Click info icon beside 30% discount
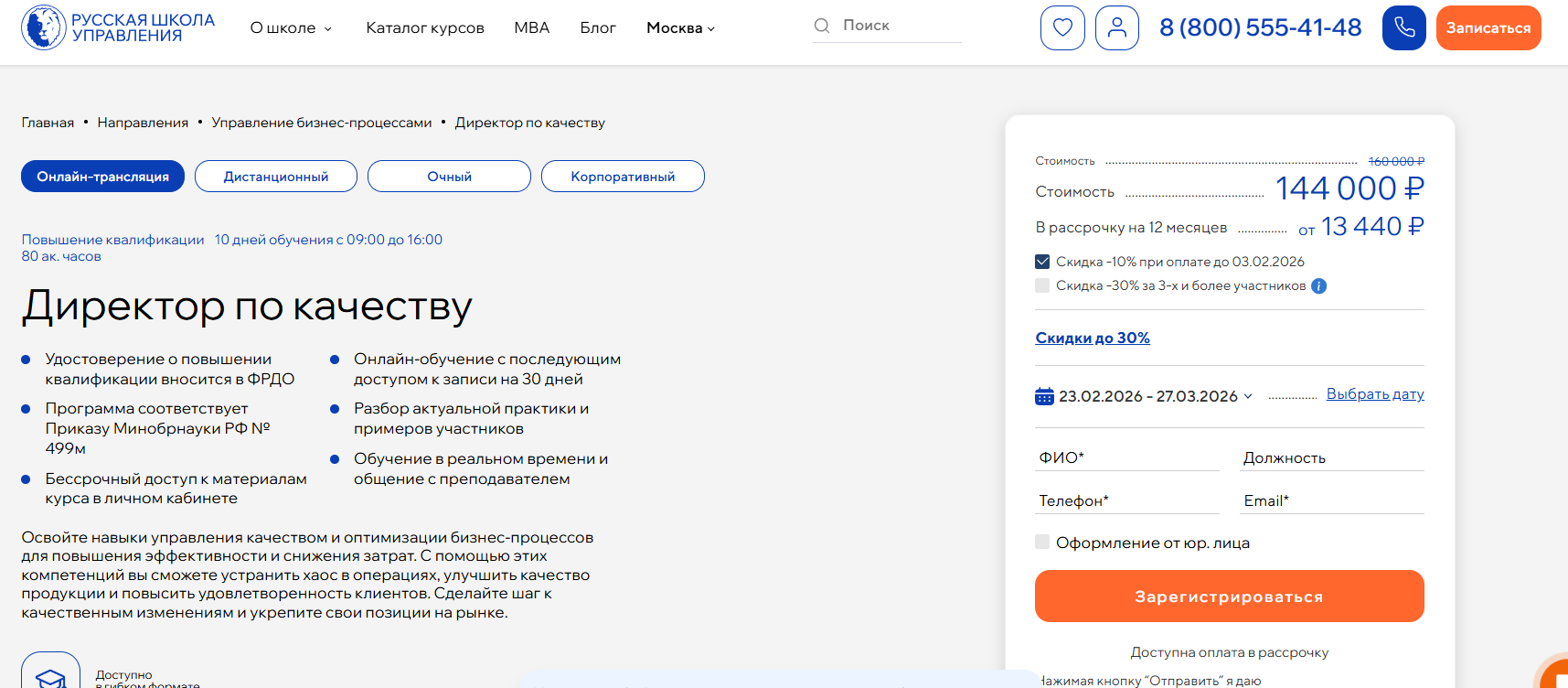Screen dimensions: 1568x688 coord(1318,286)
